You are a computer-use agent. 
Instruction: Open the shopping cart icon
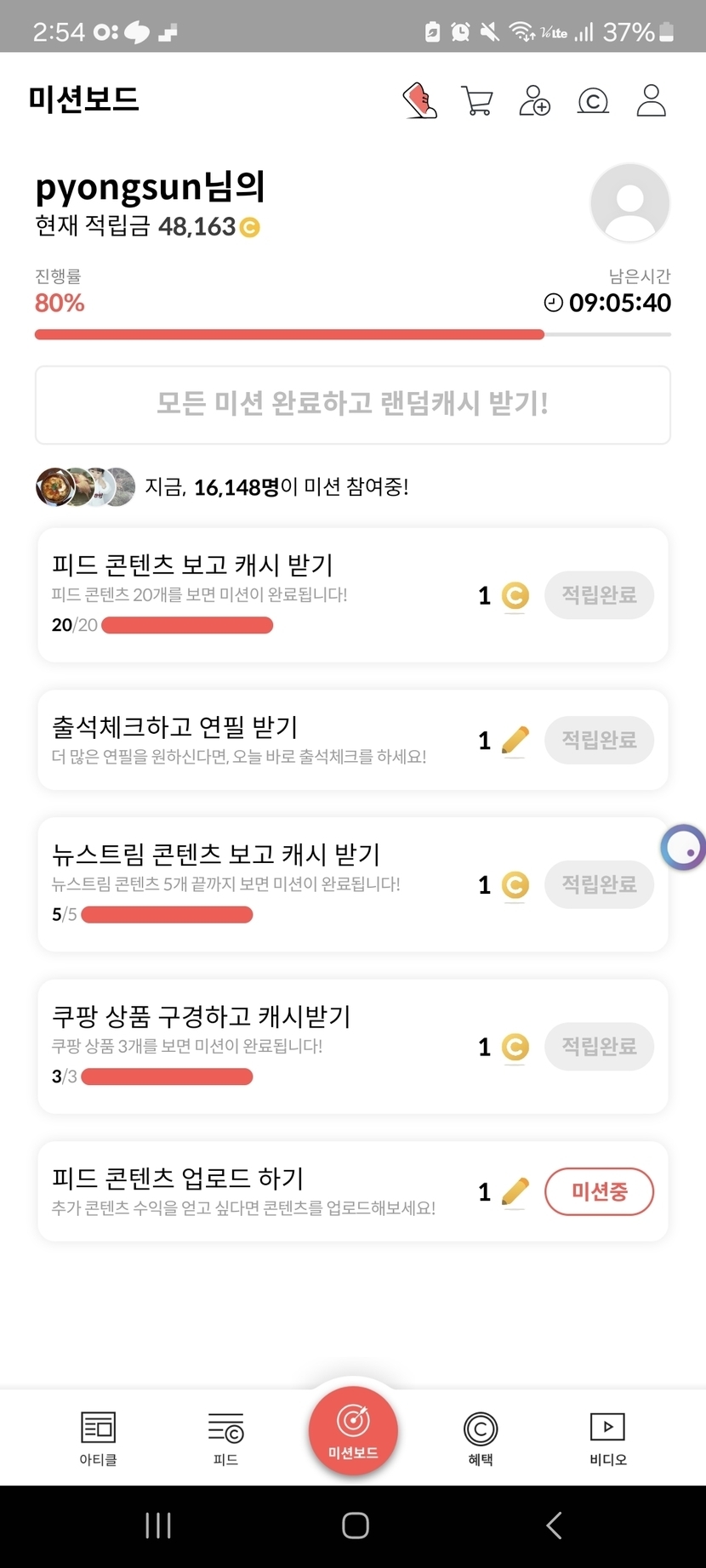tap(476, 100)
